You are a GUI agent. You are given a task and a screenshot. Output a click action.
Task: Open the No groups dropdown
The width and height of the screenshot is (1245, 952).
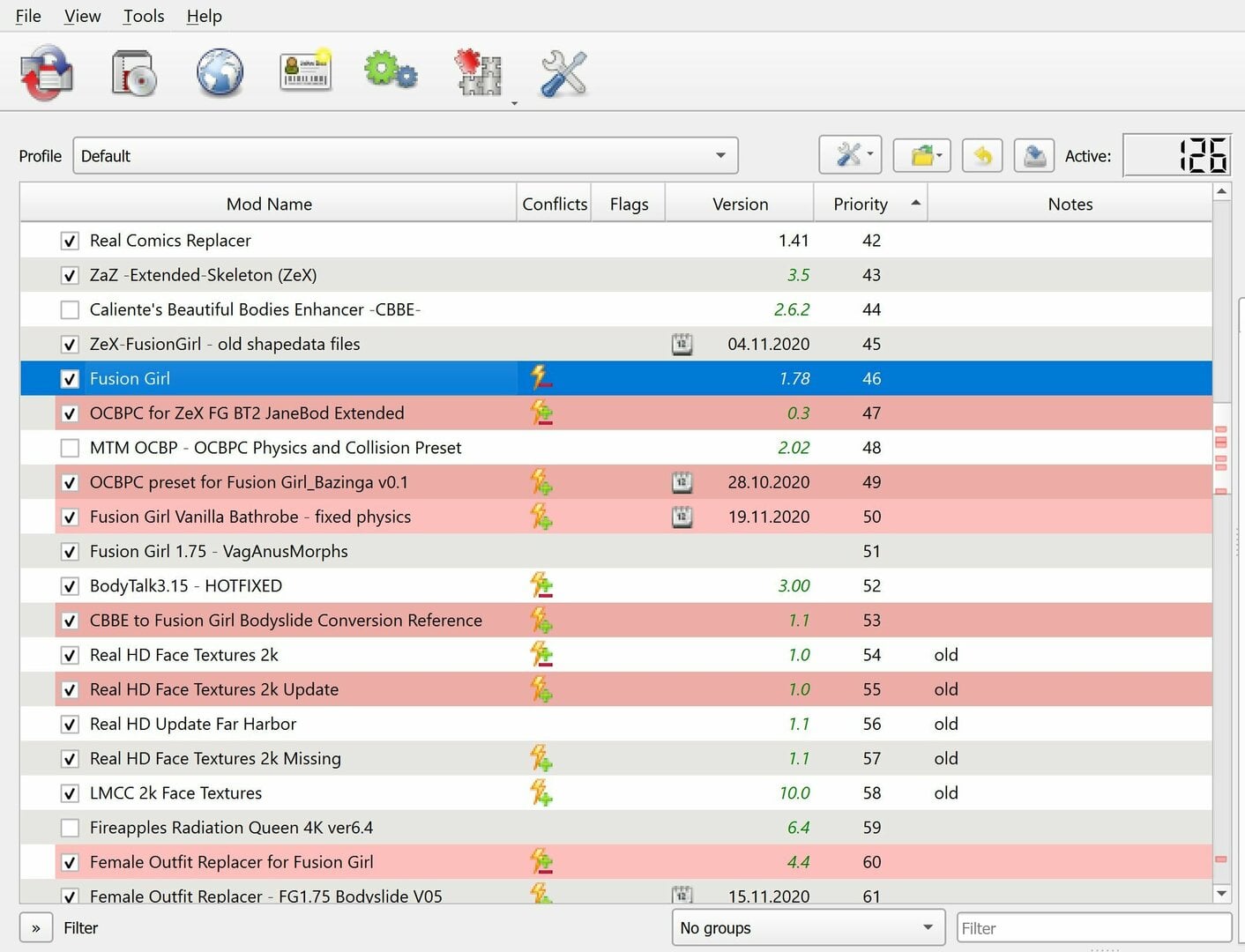click(809, 927)
